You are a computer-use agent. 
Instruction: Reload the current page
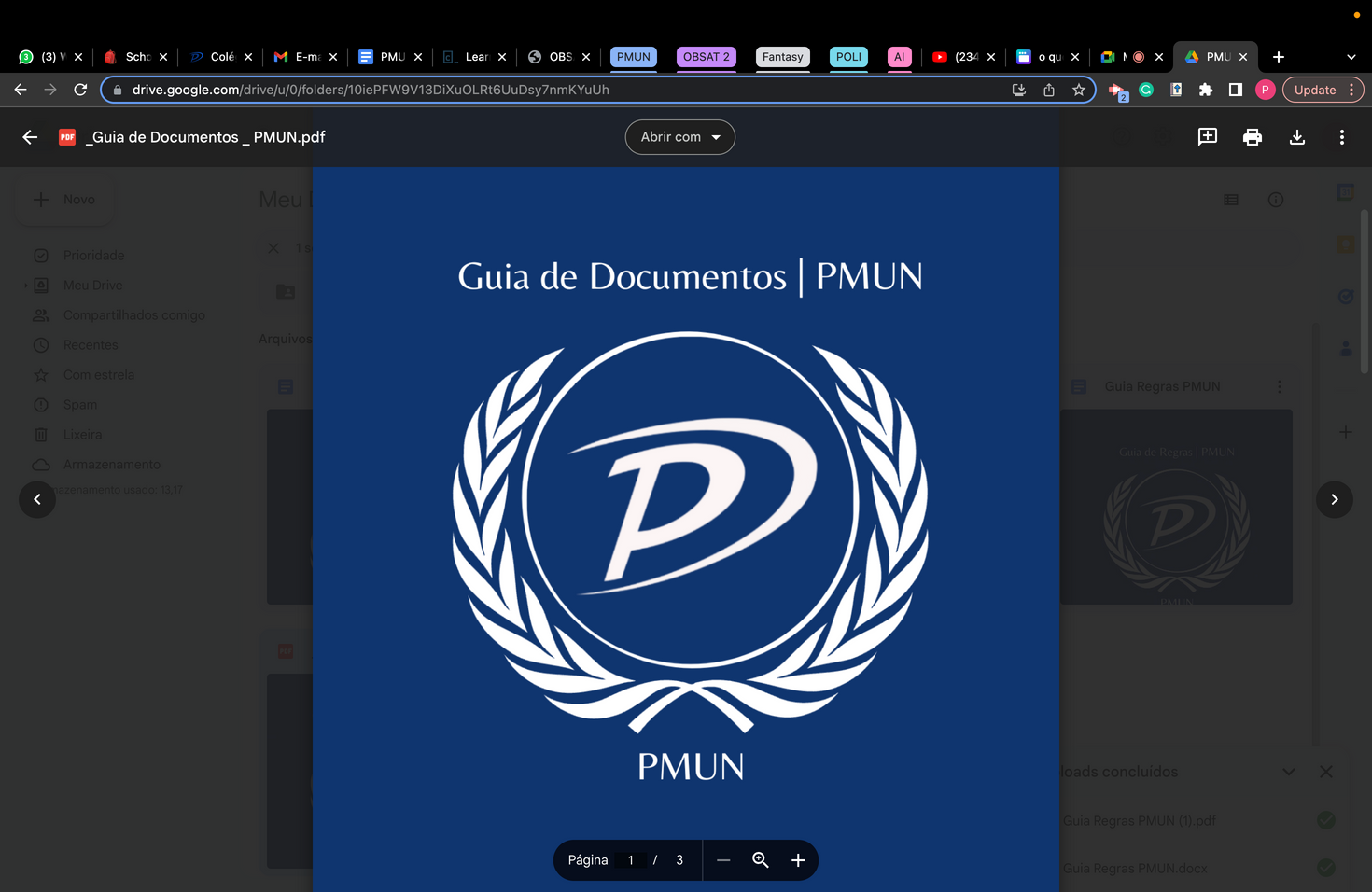click(80, 90)
